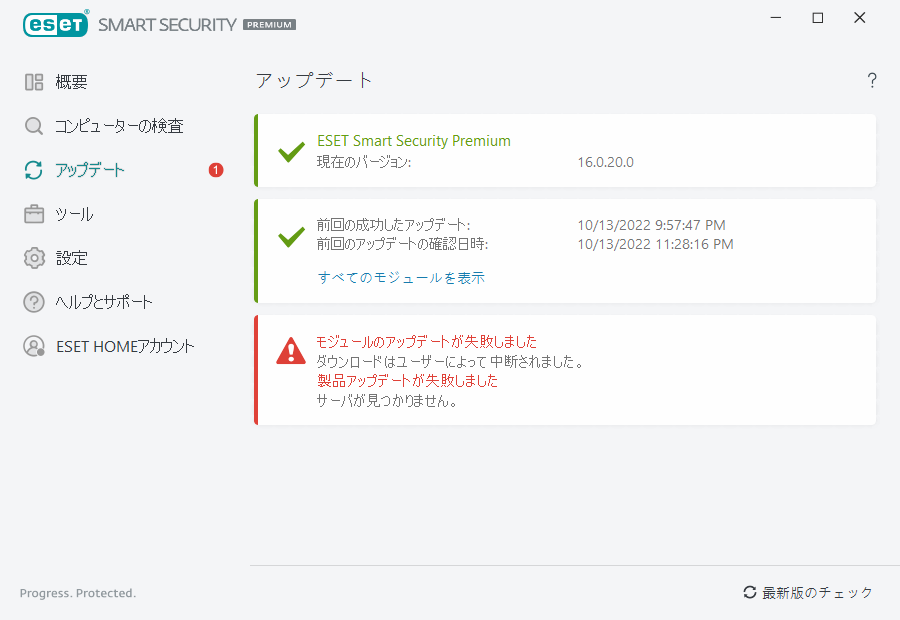The height and width of the screenshot is (620, 900).
Task: Maximize the ESET window
Action: pos(818,18)
